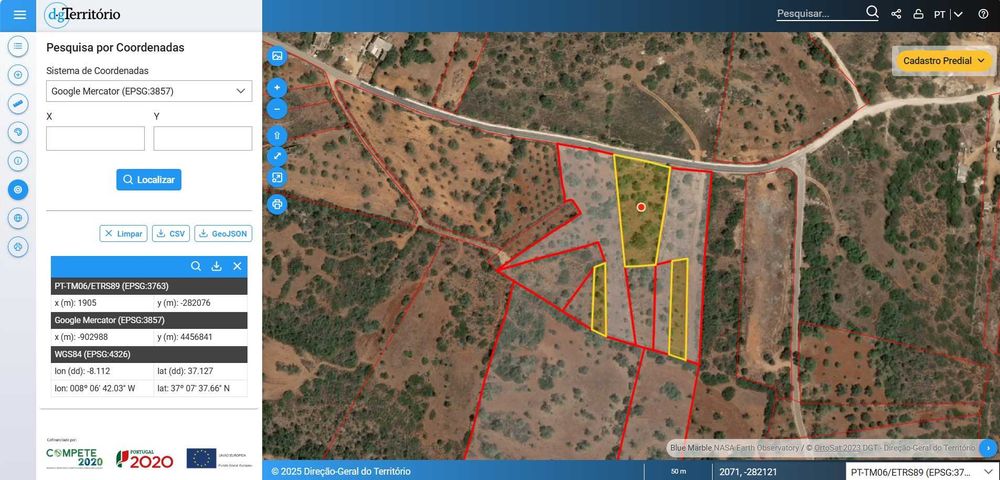This screenshot has width=1000, height=480.
Task: Open the Cadastro Predial layer dropdown
Action: (945, 61)
